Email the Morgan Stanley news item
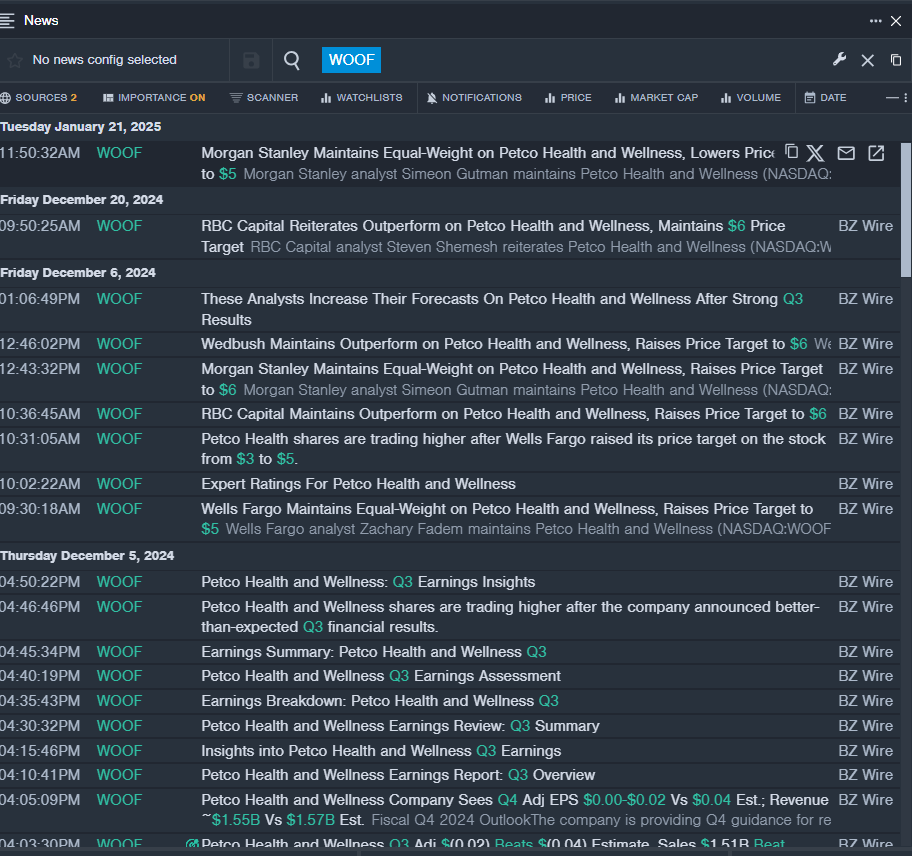Viewport: 912px width, 856px height. pyautogui.click(x=846, y=153)
